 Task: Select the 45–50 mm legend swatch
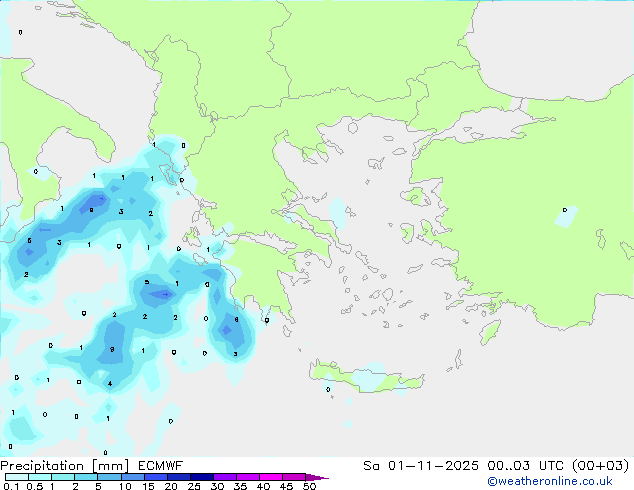pyautogui.click(x=294, y=477)
